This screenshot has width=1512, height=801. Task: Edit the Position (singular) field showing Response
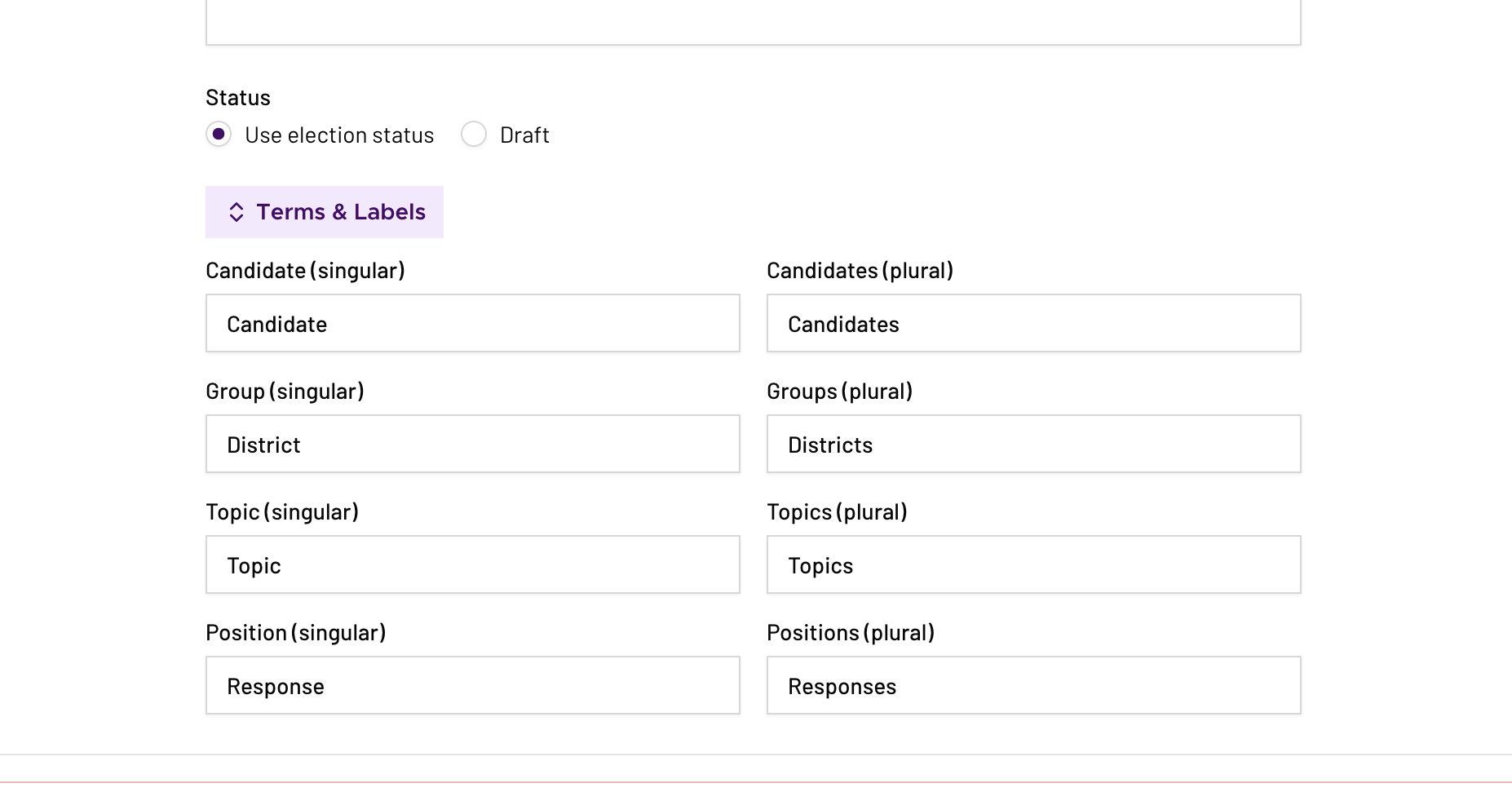click(x=472, y=686)
